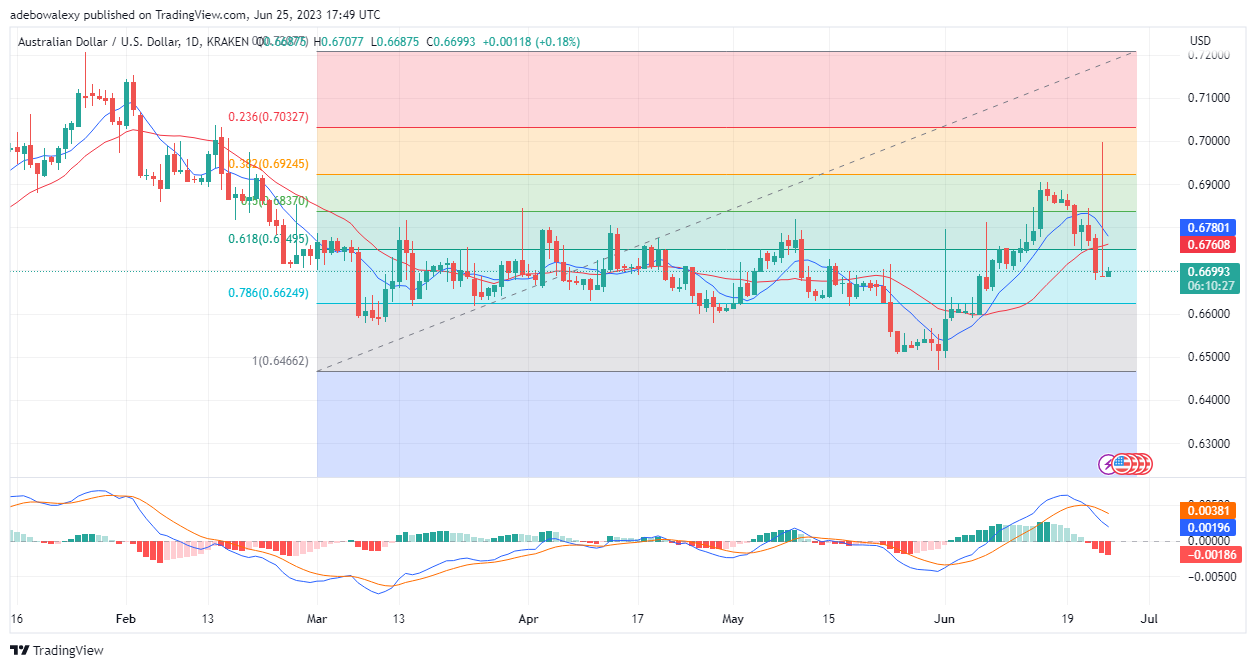This screenshot has width=1256, height=668.
Task: Select the orange 0.00381 indicator value tag
Action: [x=1209, y=510]
